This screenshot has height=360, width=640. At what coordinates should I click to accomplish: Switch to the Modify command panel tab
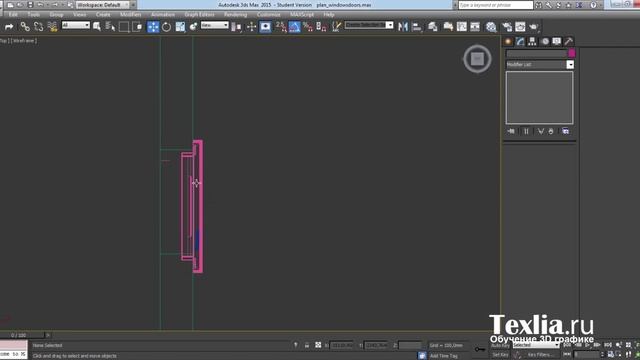point(520,41)
